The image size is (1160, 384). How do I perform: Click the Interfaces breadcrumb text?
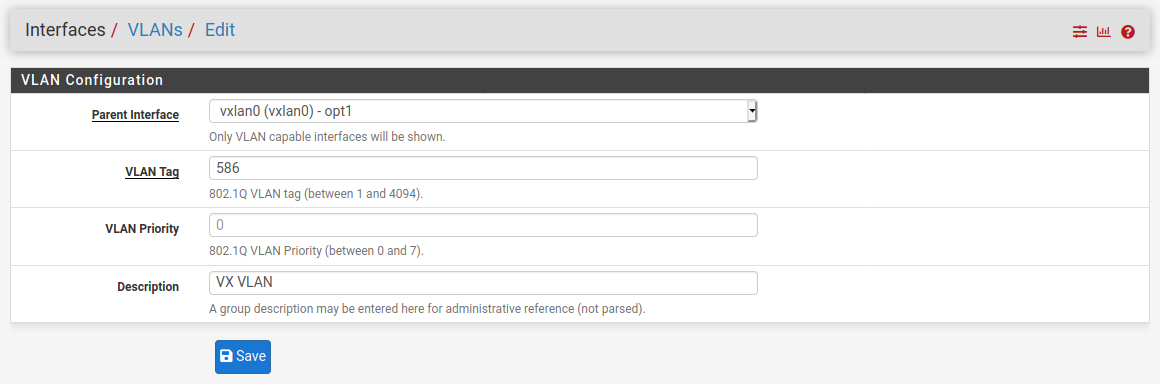(65, 30)
